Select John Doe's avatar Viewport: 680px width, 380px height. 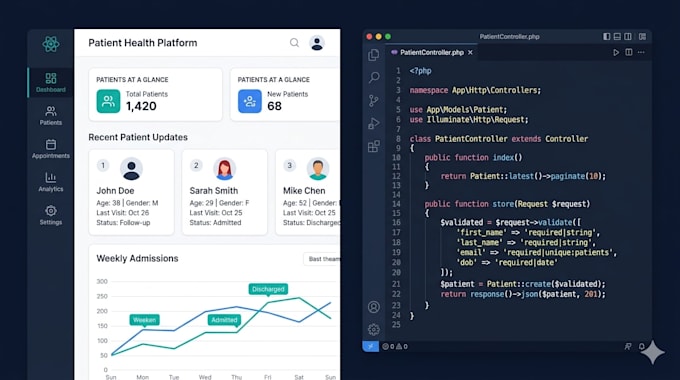131,169
